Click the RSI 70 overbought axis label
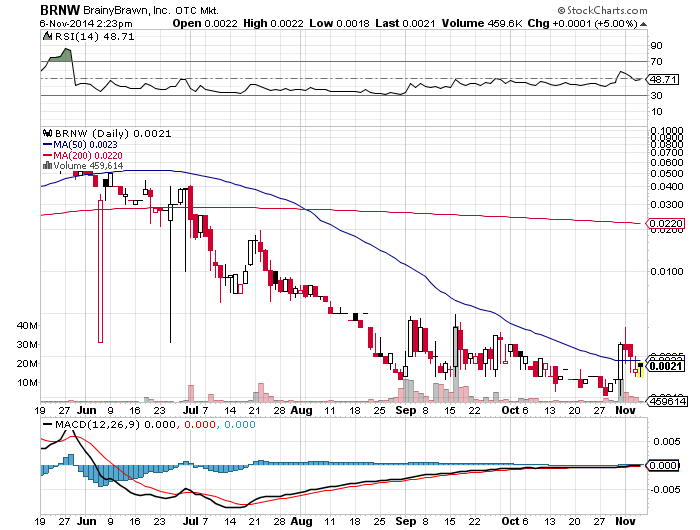Screen dimensions: 700x530 tap(656, 62)
